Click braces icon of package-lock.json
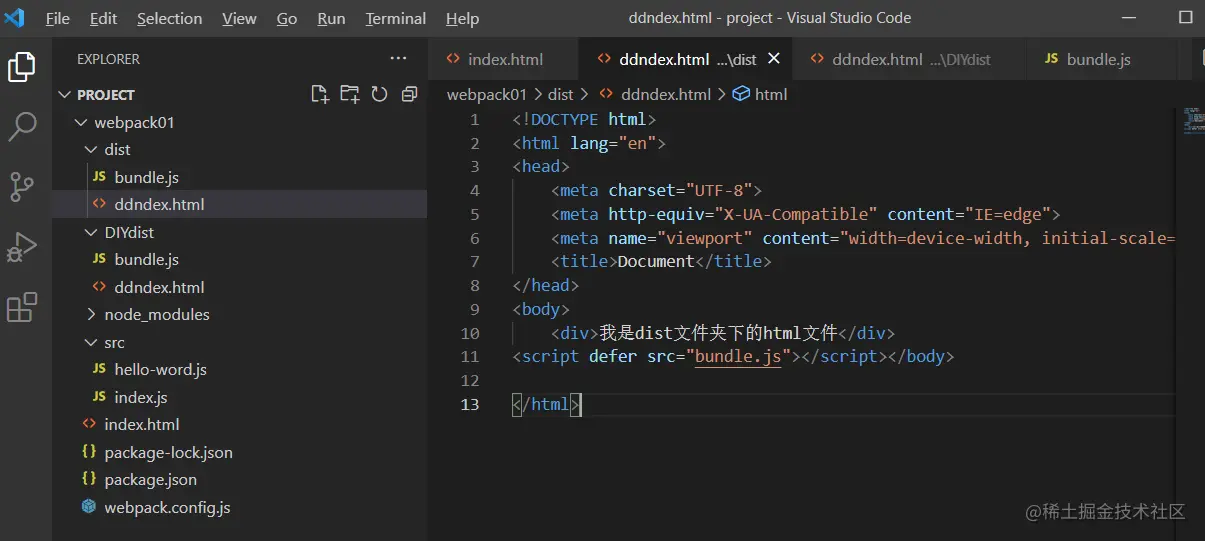 tap(89, 452)
